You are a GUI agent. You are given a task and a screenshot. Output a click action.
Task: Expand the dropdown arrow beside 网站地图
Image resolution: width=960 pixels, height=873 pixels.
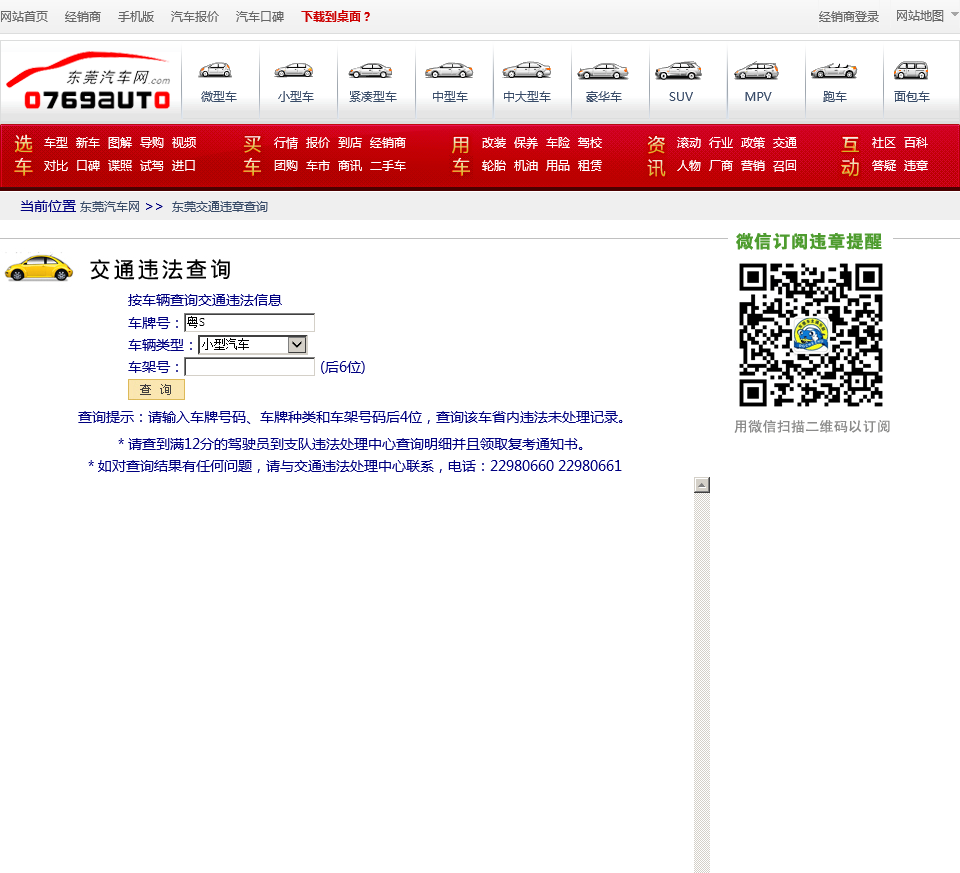tap(954, 16)
